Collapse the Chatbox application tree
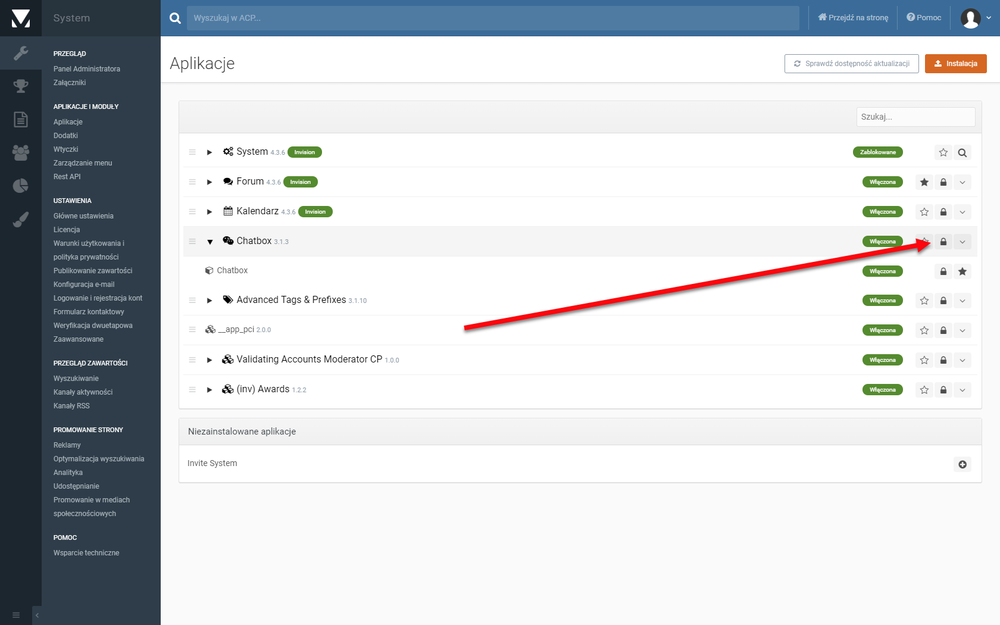The image size is (1000, 625). 210,242
